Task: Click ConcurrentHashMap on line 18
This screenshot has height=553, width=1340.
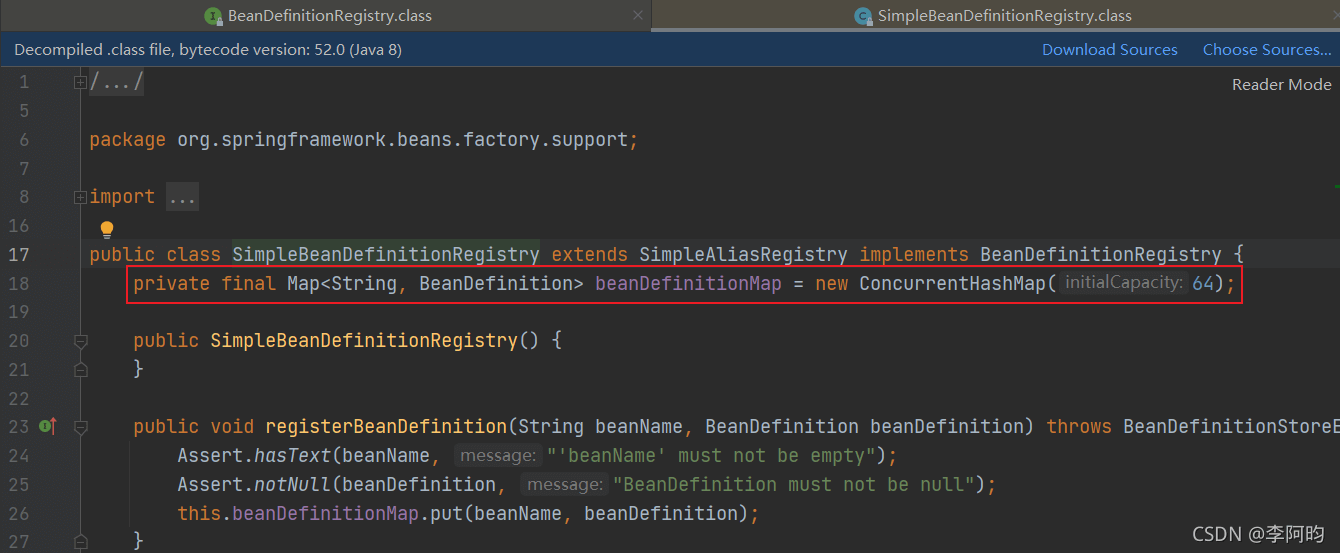Action: [952, 283]
